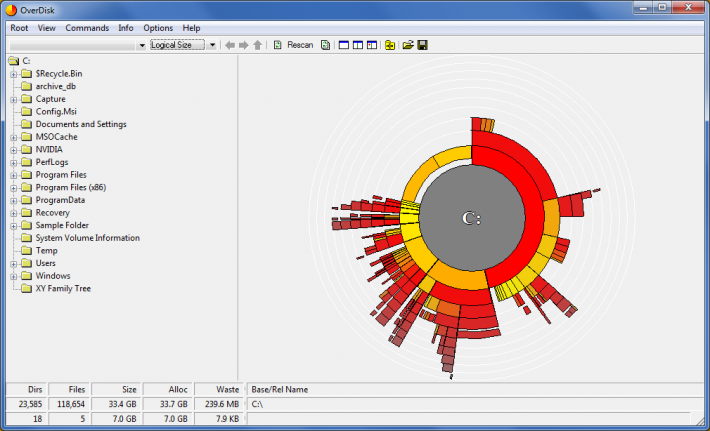710x431 pixels.
Task: Expand the Capture folder node
Action: (14, 99)
